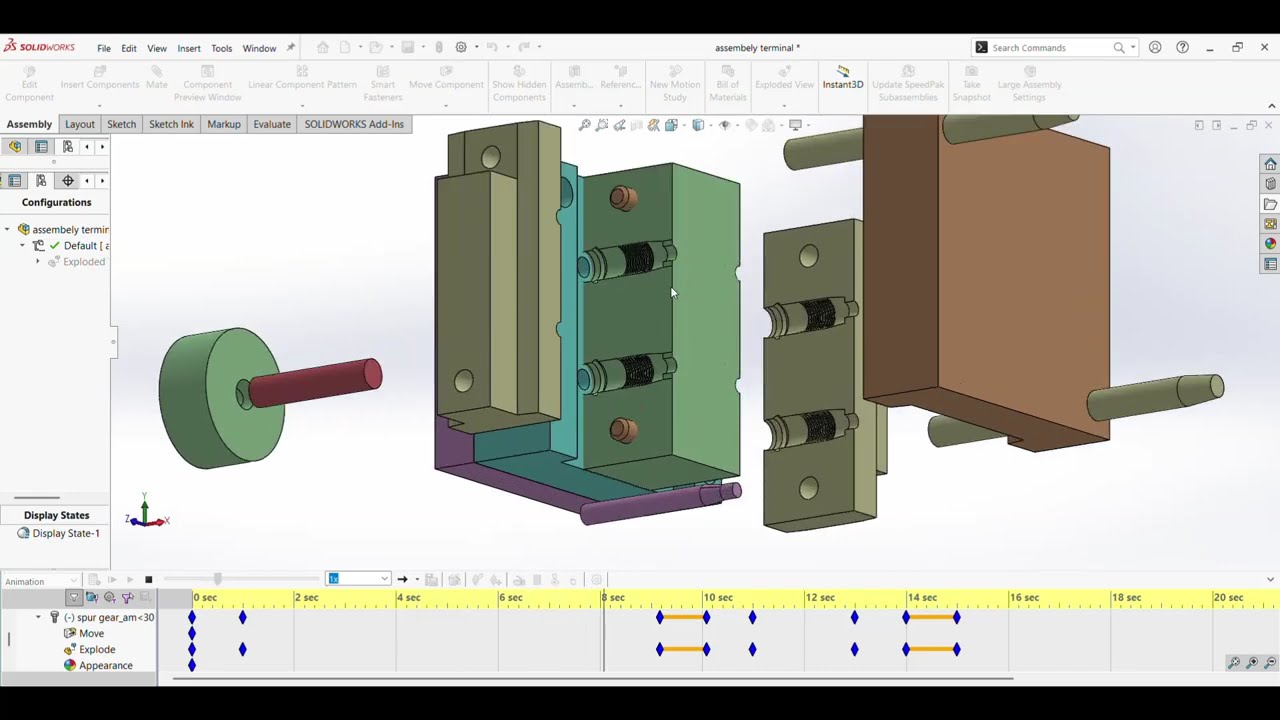
Task: Click the timeline filter funnel icon
Action: click(x=73, y=597)
